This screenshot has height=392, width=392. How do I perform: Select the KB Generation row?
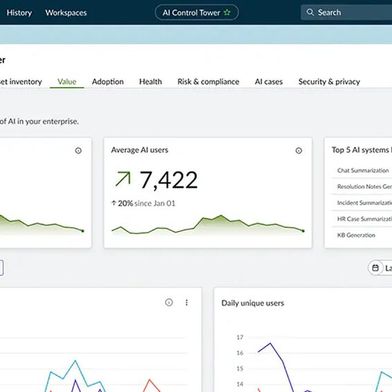[362, 235]
